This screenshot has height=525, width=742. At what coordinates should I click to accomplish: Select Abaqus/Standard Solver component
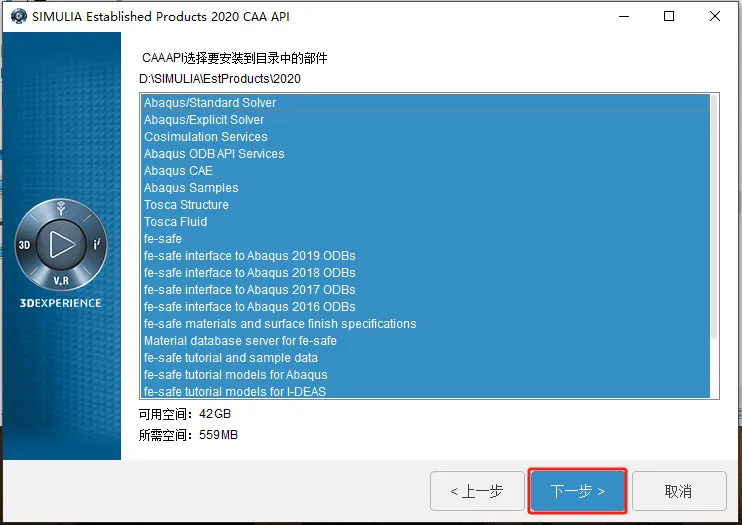425,103
